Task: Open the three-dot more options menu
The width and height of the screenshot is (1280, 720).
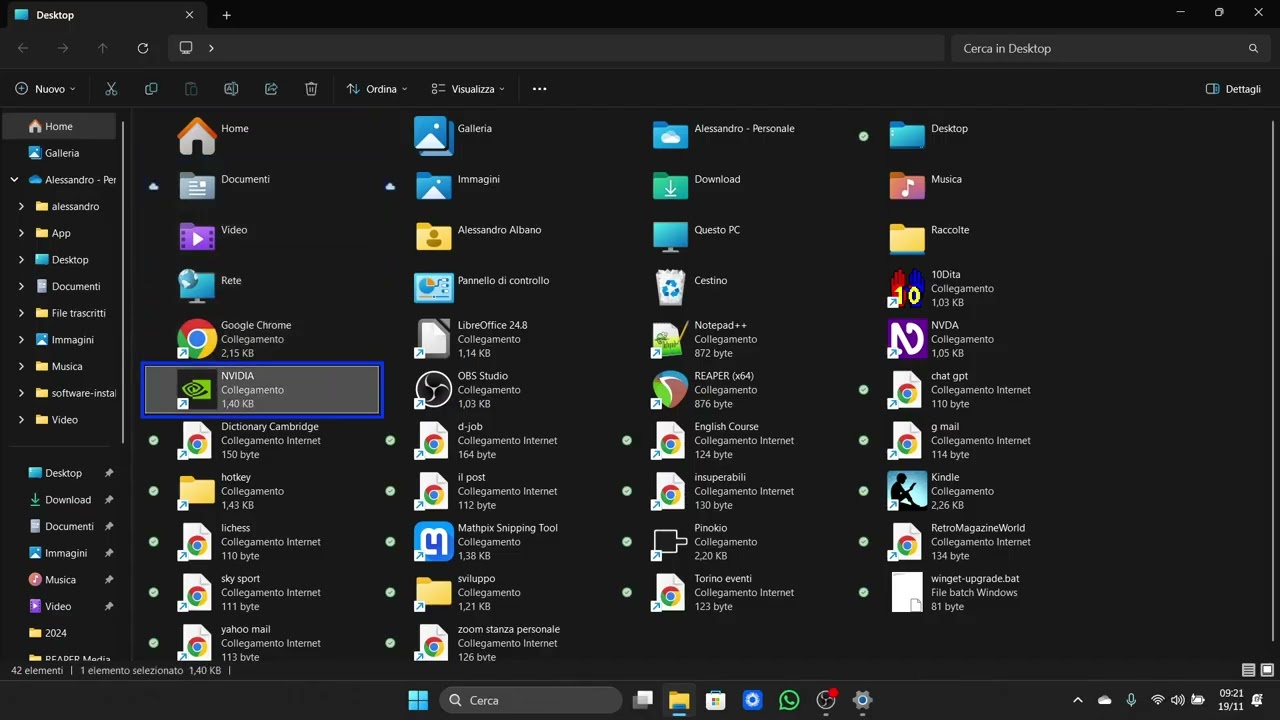Action: coord(540,89)
